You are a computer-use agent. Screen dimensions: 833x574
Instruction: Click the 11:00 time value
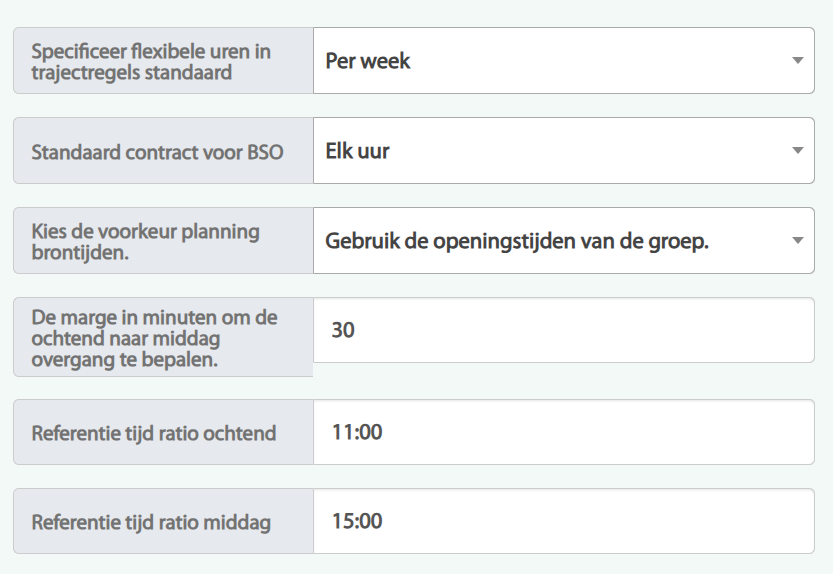coord(356,432)
